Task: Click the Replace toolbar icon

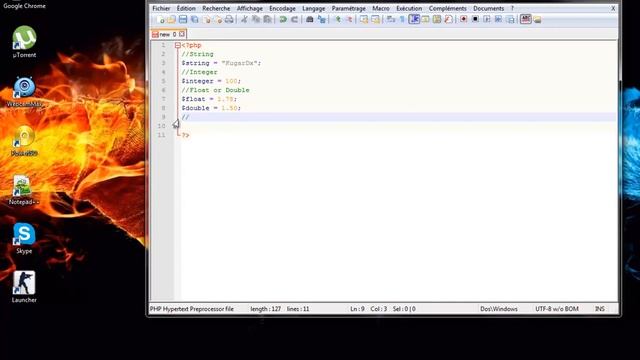Action: (322, 19)
